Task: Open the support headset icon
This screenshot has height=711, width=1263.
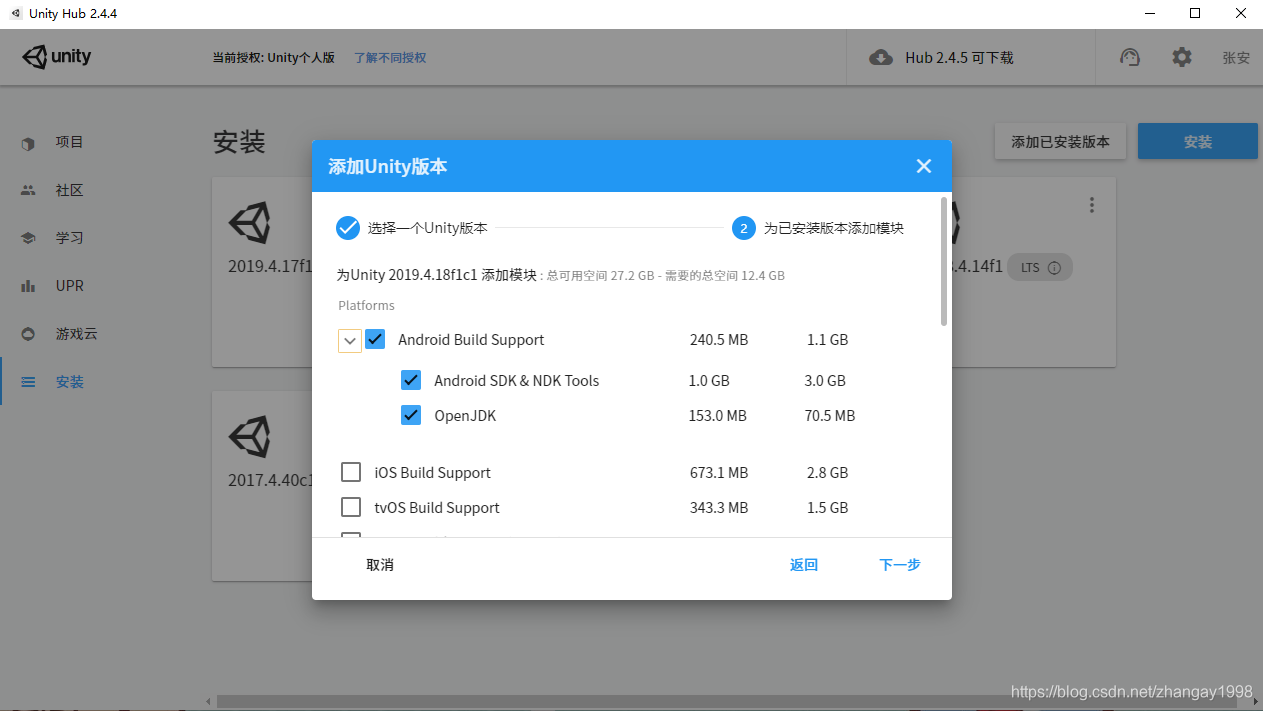Action: pyautogui.click(x=1130, y=57)
